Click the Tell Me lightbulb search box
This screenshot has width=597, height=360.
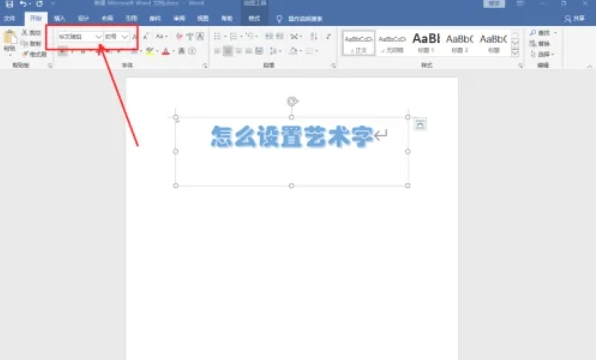[300, 18]
